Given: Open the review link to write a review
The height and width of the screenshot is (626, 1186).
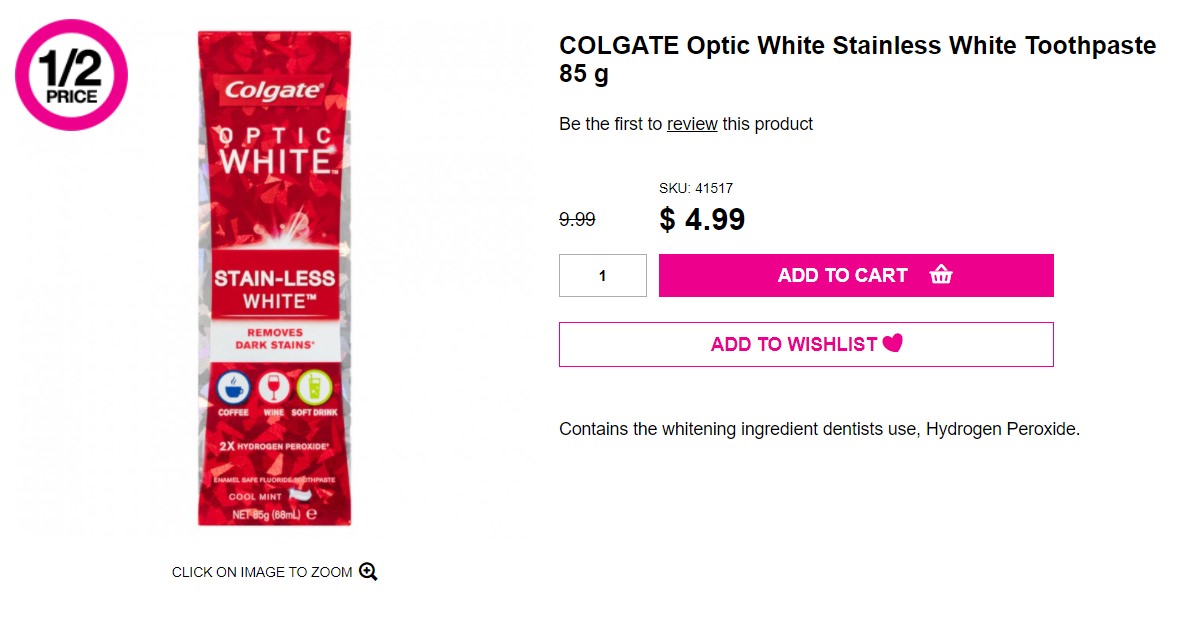Looking at the screenshot, I should click(692, 124).
